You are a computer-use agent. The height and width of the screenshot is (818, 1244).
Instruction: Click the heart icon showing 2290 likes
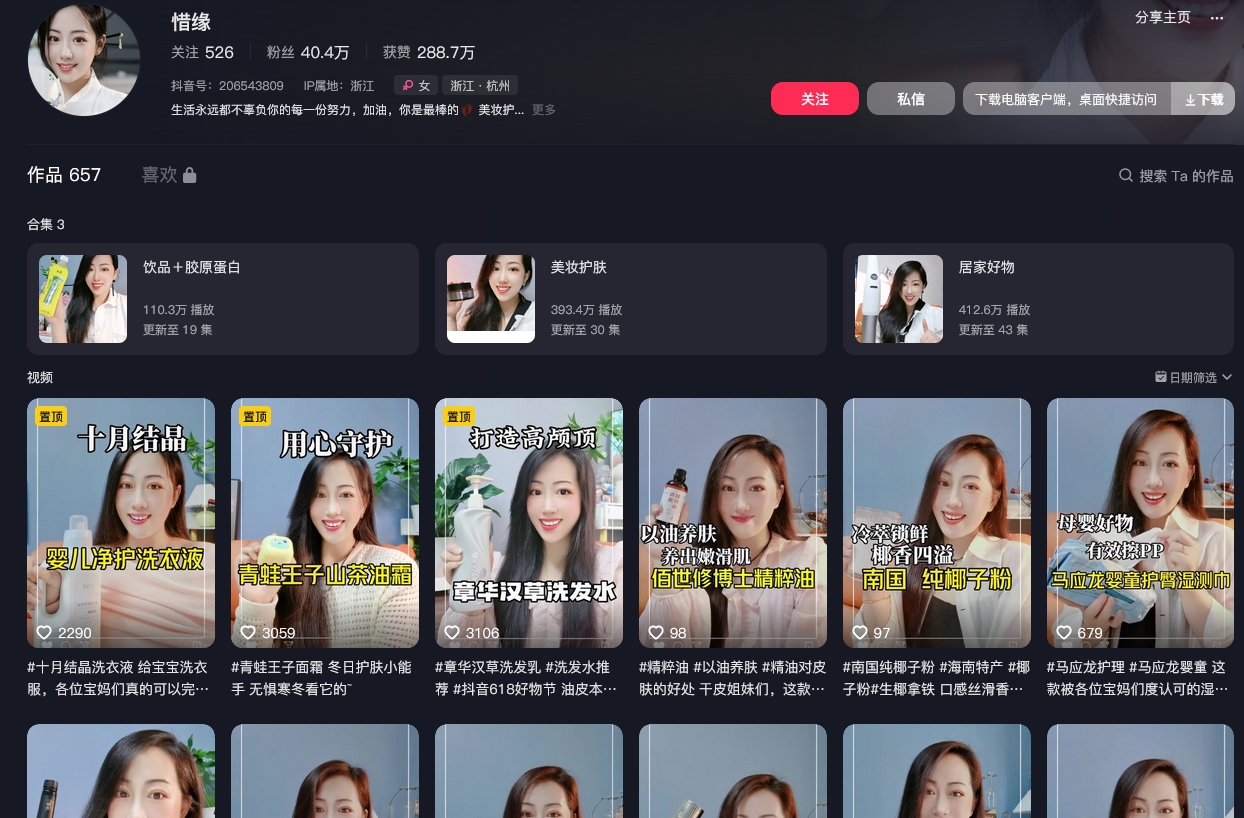click(x=44, y=633)
